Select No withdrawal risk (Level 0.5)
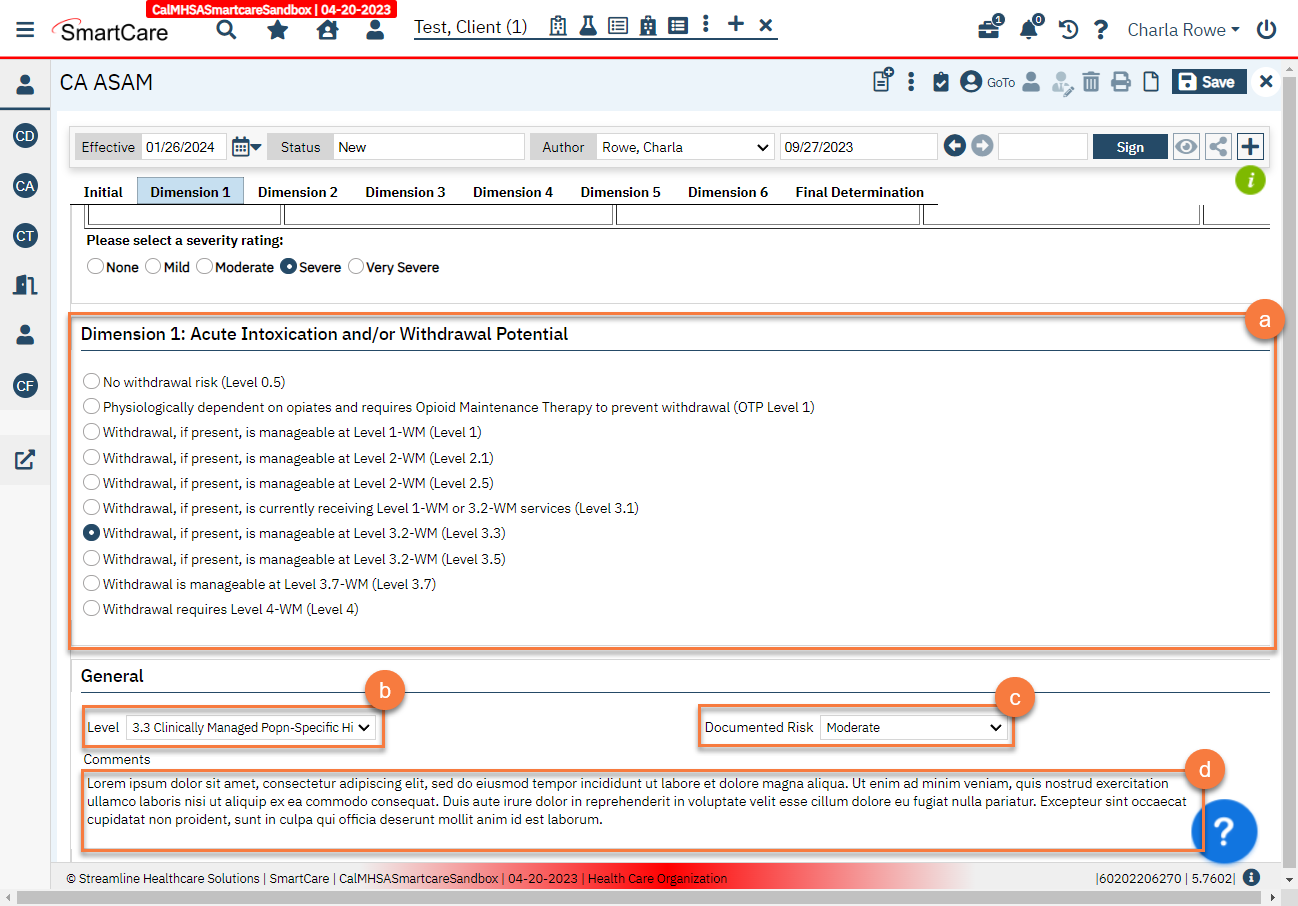The width and height of the screenshot is (1298, 906). pos(92,382)
